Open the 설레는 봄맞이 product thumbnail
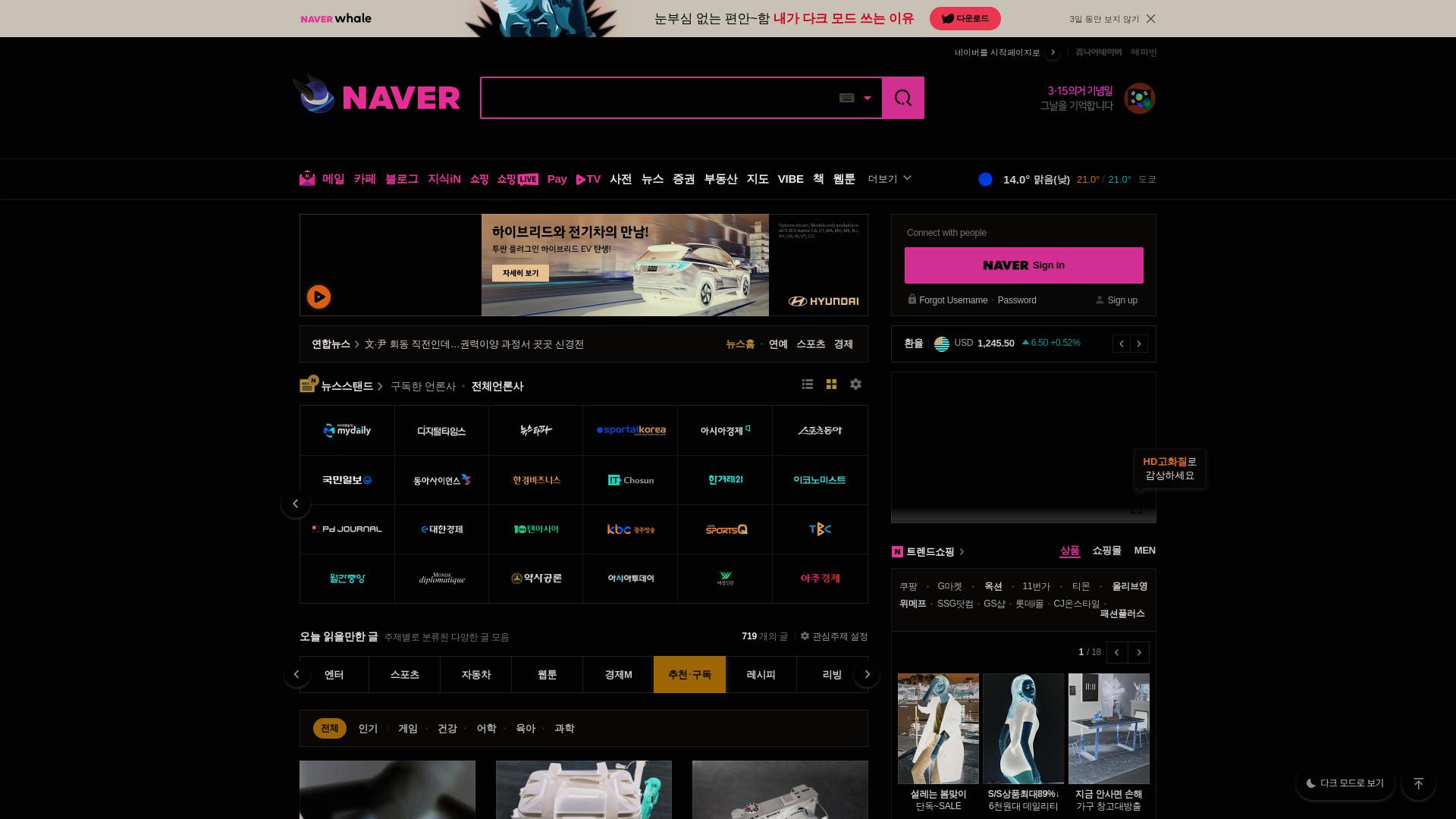1456x819 pixels. click(x=938, y=729)
